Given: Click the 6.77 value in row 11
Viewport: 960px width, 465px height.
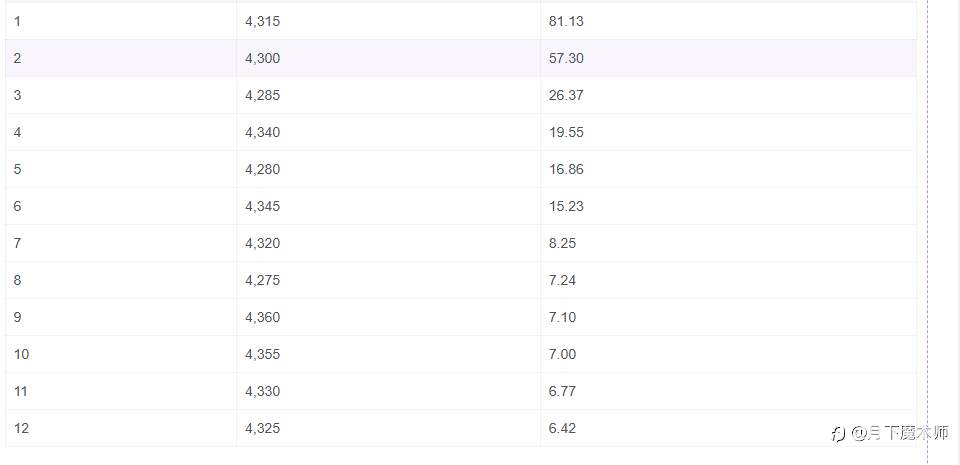Looking at the screenshot, I should [729, 392].
